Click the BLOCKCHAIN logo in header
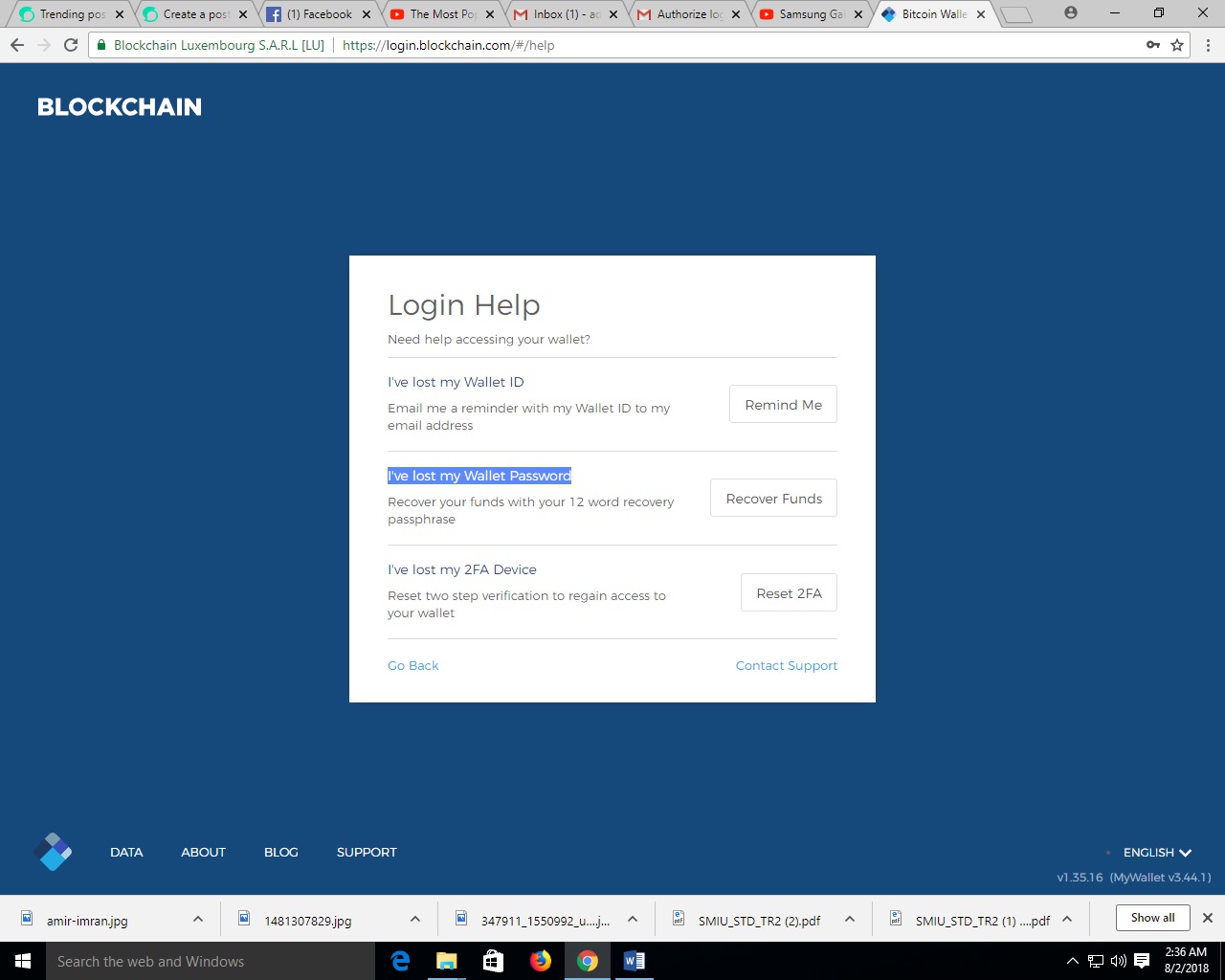 coord(120,107)
